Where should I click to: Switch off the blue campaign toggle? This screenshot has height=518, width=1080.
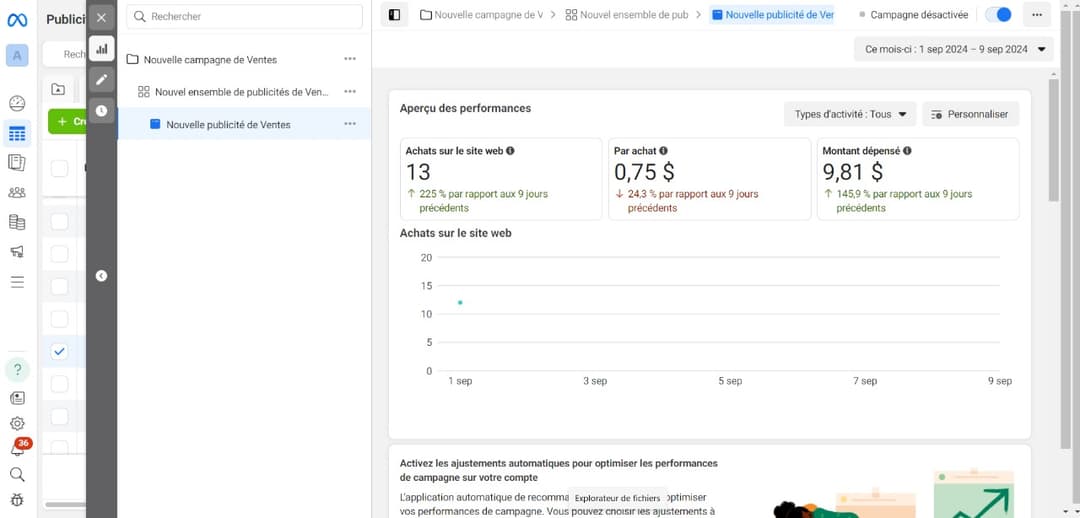[997, 15]
